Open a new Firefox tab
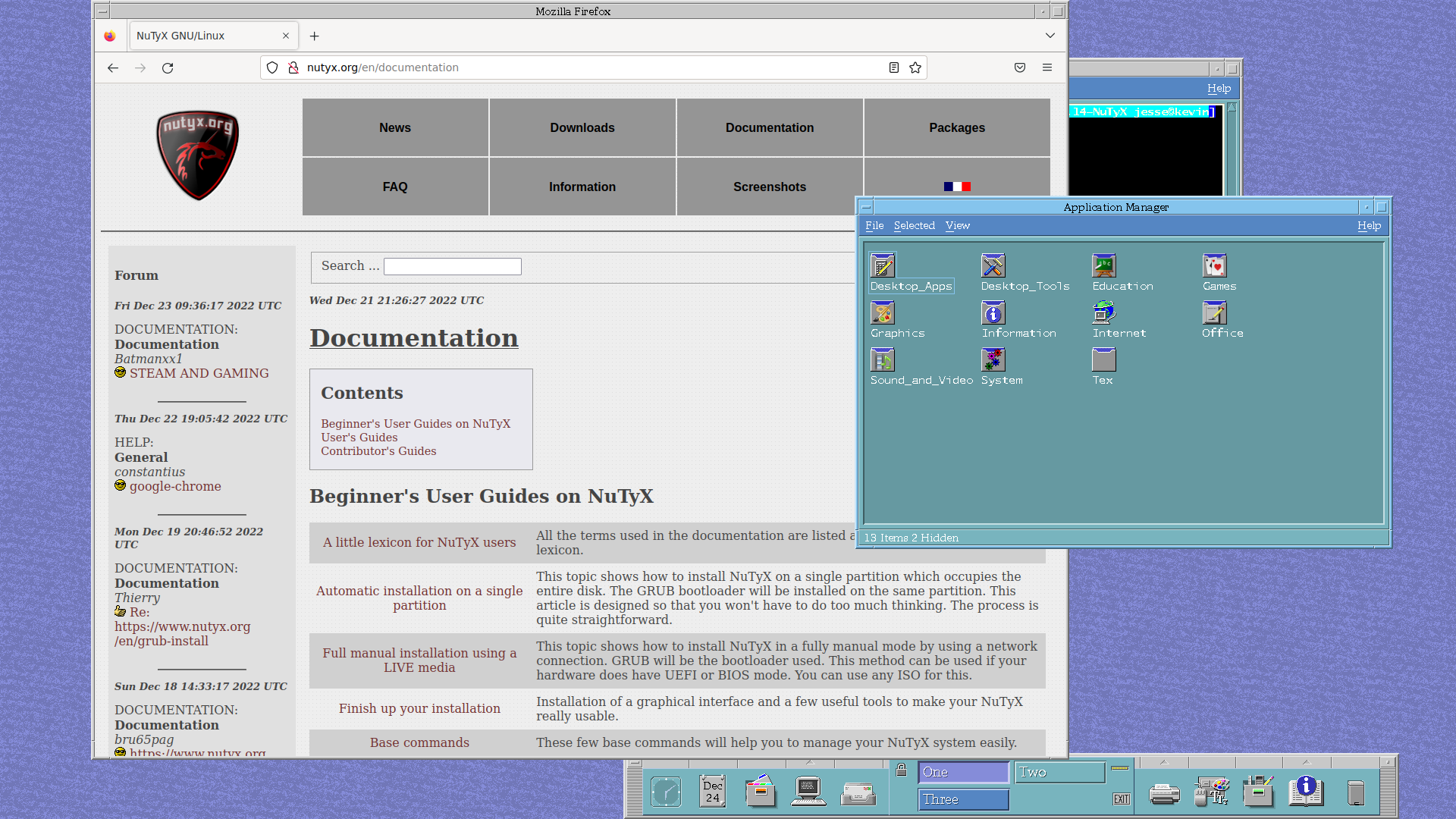 [x=314, y=36]
